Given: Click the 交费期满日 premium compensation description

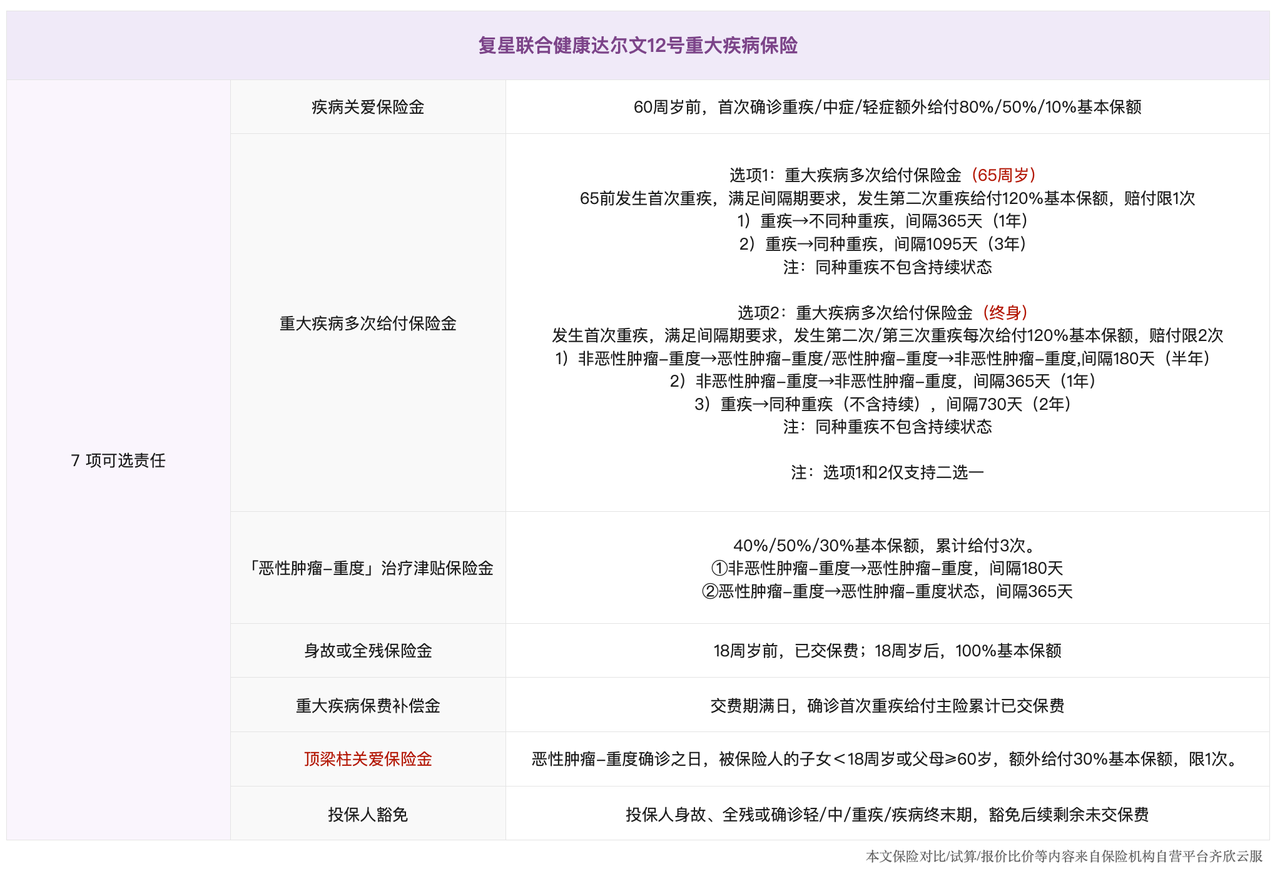Looking at the screenshot, I should tap(887, 705).
